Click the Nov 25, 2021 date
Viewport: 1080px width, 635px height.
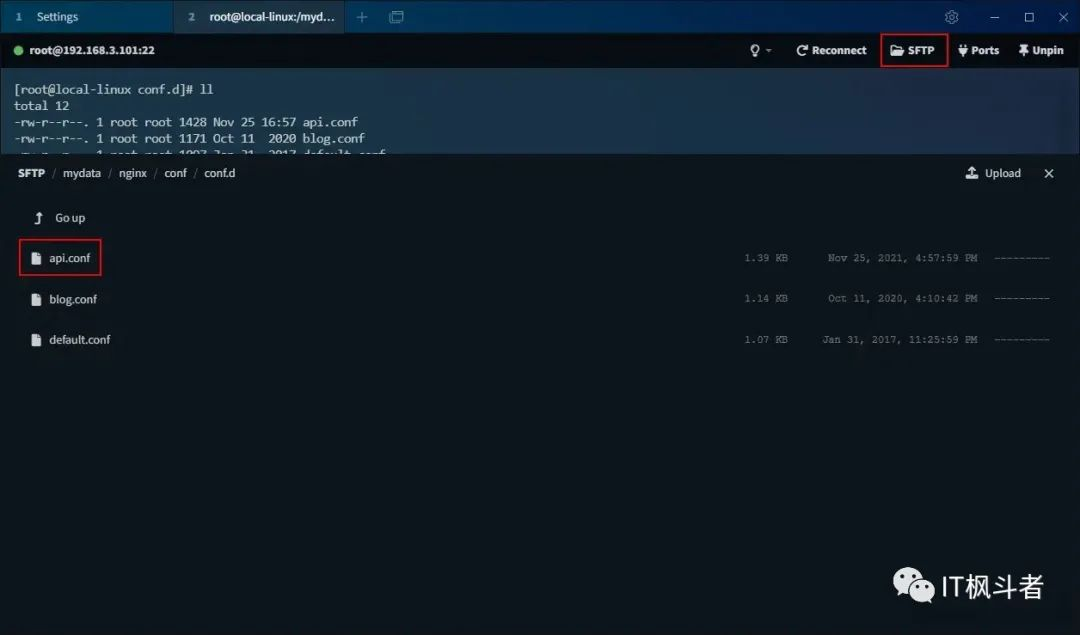pyautogui.click(x=902, y=258)
